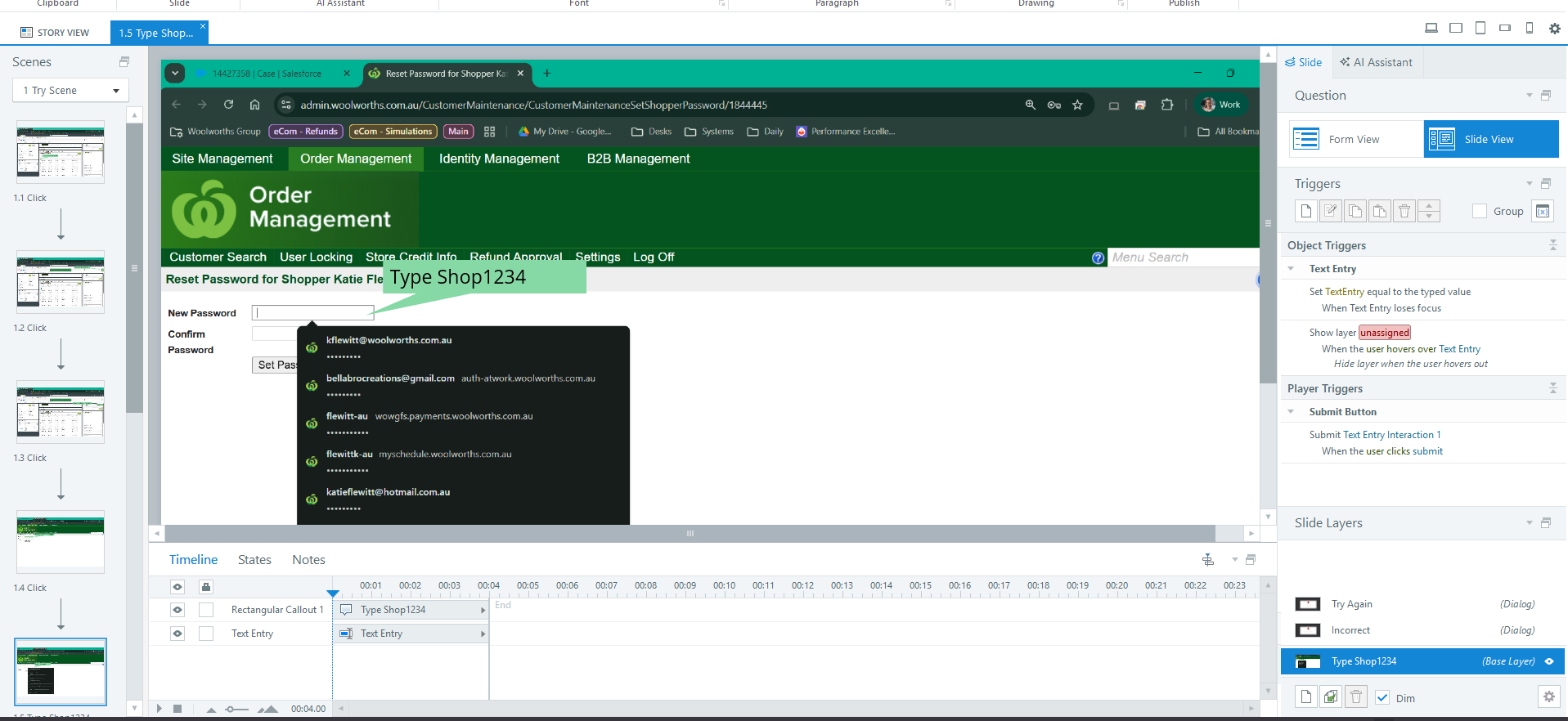This screenshot has height=721, width=1568.
Task: Open the timeline alignment tools icon
Action: coord(1208,560)
